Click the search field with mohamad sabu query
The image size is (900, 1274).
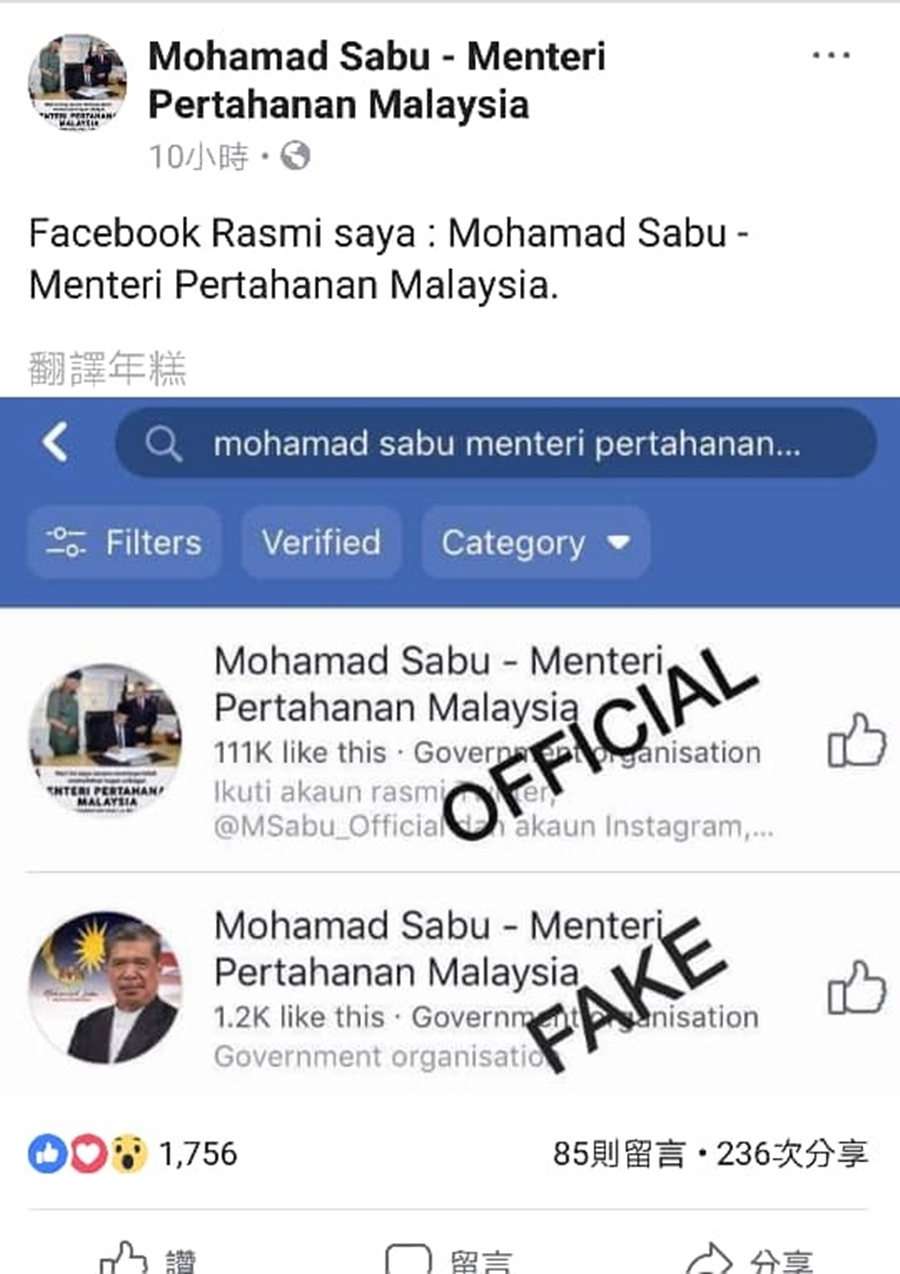pos(496,443)
